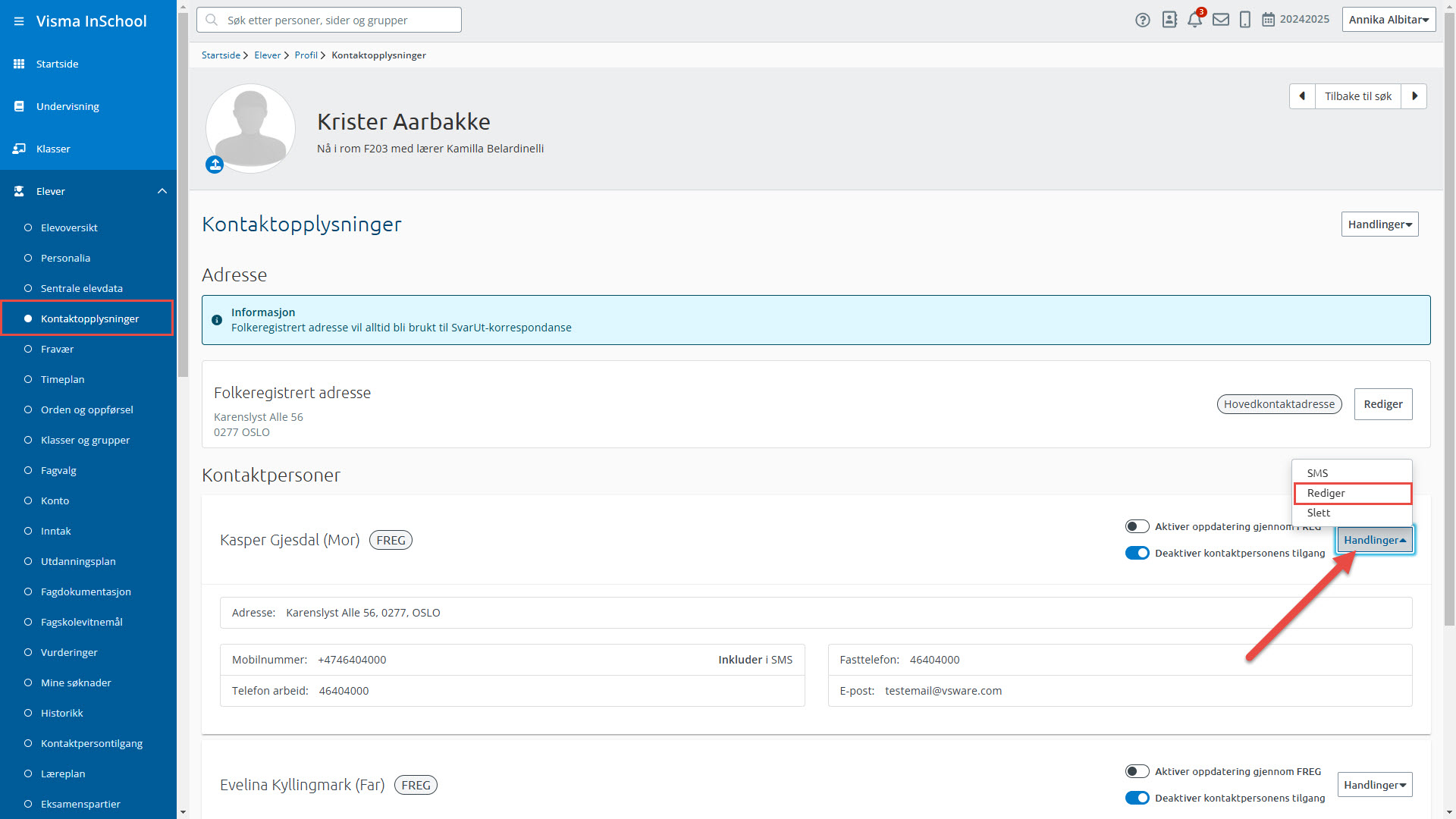Viewport: 1456px width, 819px height.
Task: Go to next student arrow
Action: pyautogui.click(x=1414, y=96)
